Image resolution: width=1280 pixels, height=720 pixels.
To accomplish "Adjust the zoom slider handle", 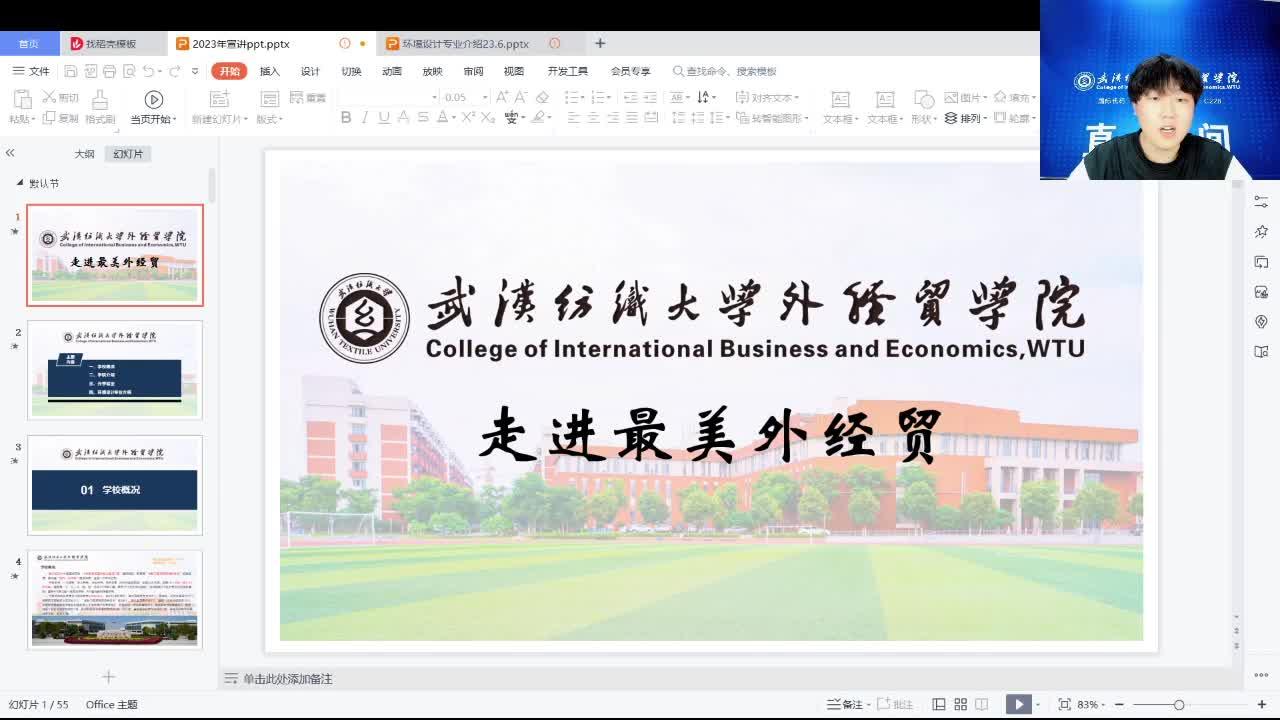I will pos(1179,705).
